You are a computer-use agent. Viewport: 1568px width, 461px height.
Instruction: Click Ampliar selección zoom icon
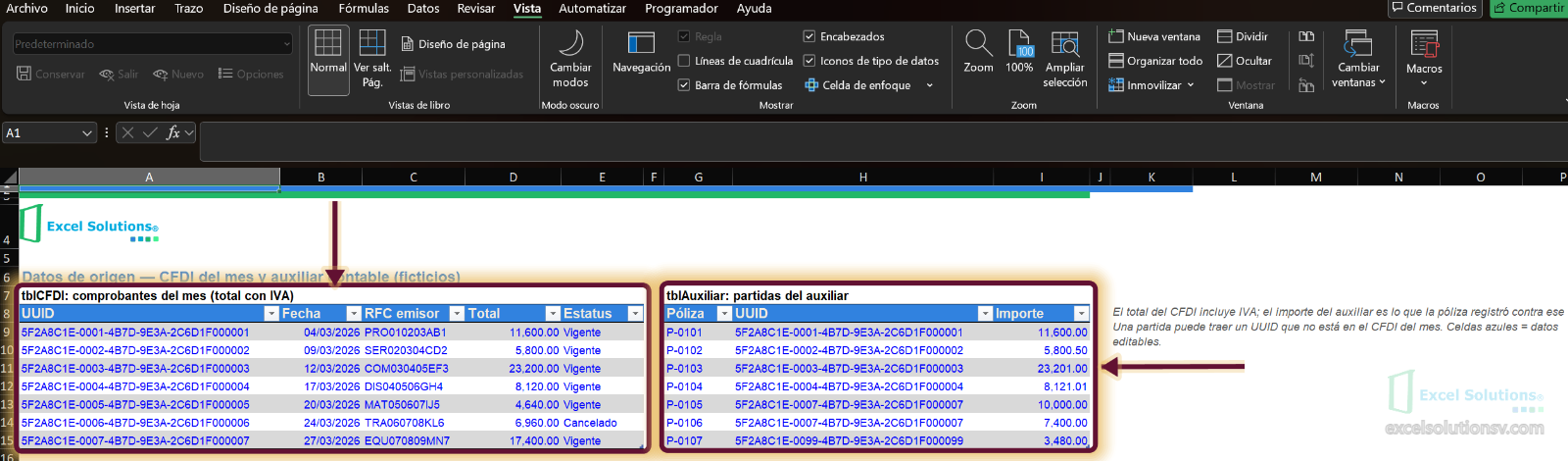click(x=1065, y=59)
